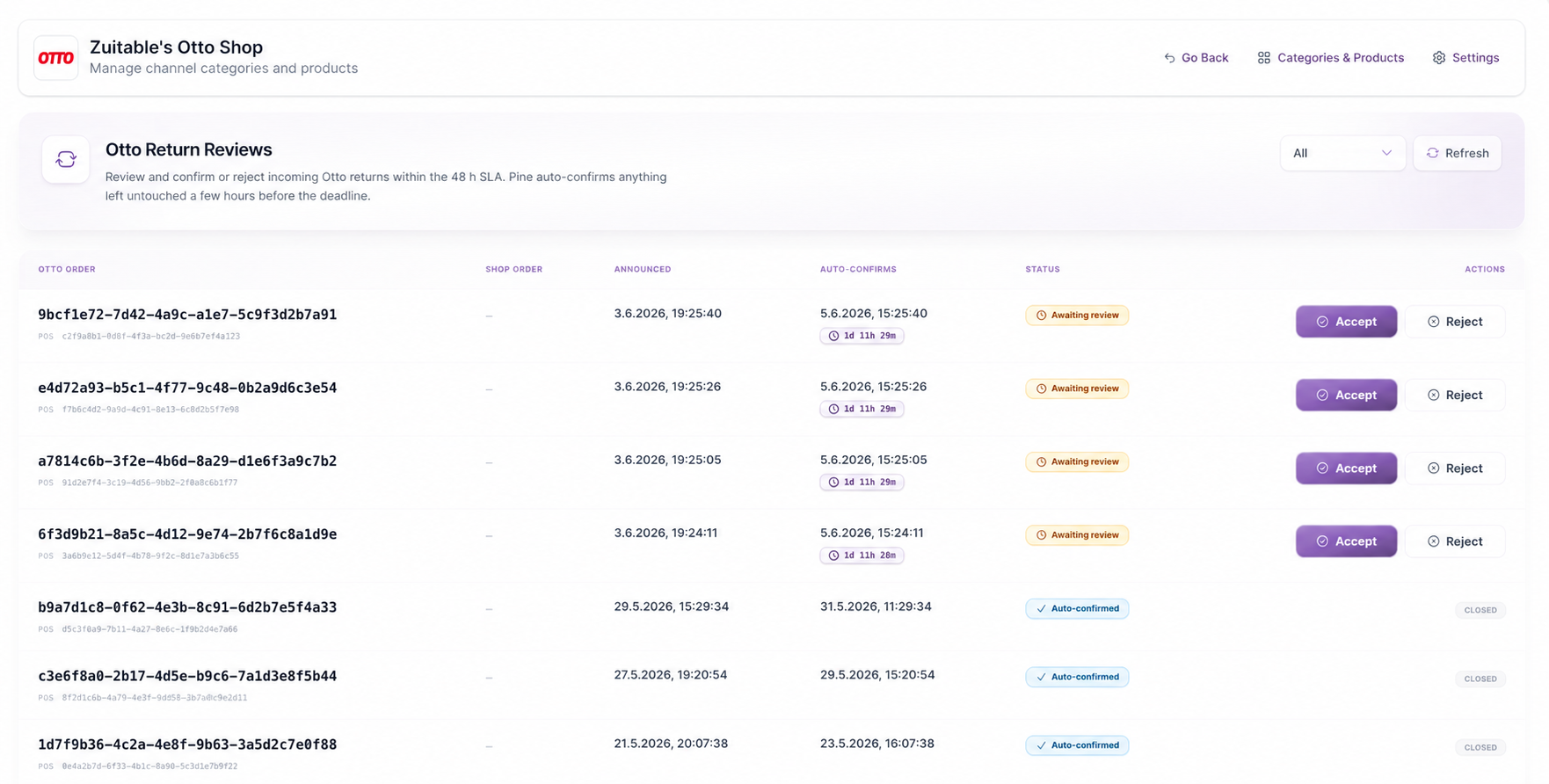Click Awaiting review badge of order 6f3d9b21
The image size is (1549, 784).
pyautogui.click(x=1077, y=535)
